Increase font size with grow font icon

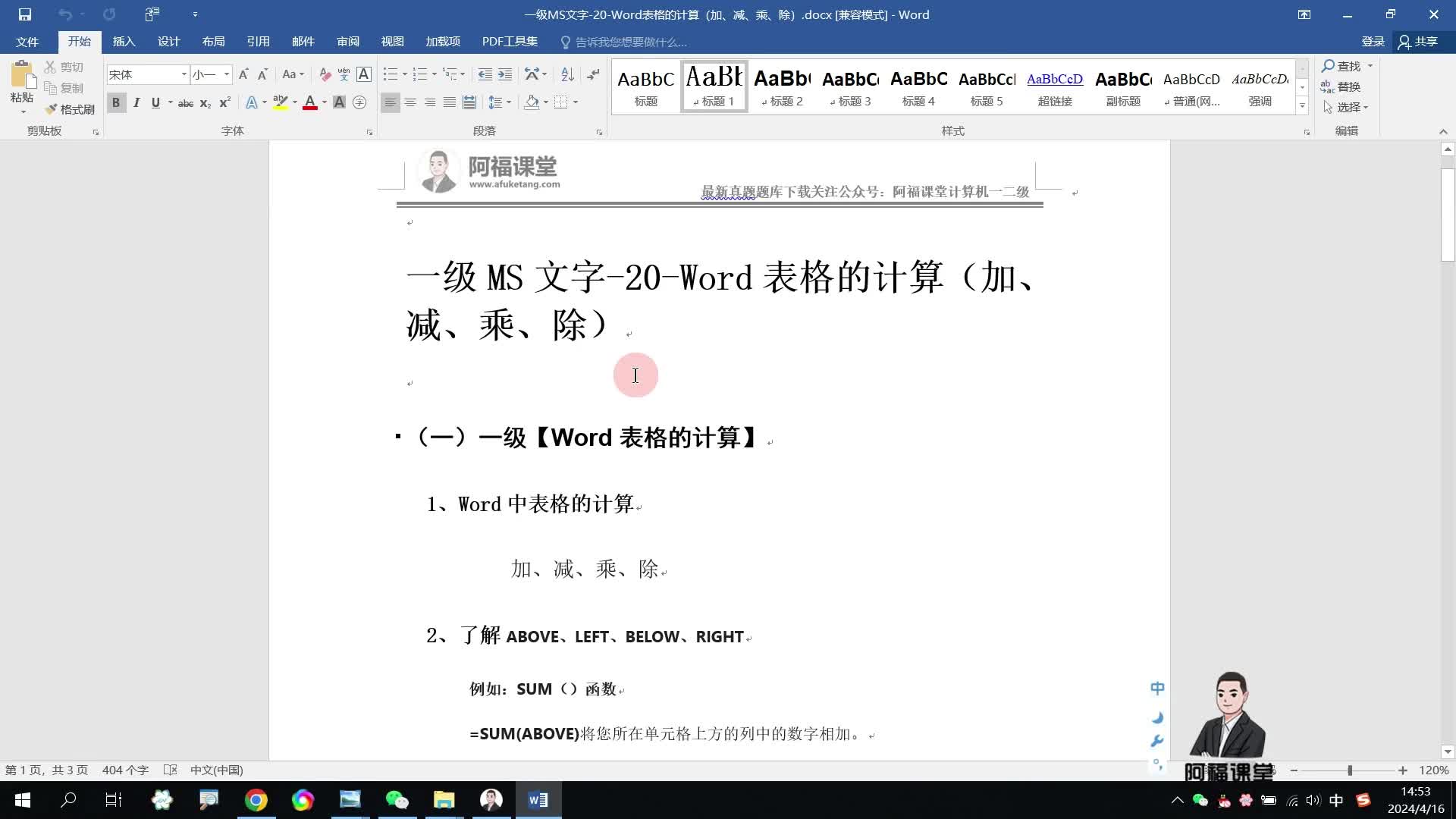(x=243, y=74)
